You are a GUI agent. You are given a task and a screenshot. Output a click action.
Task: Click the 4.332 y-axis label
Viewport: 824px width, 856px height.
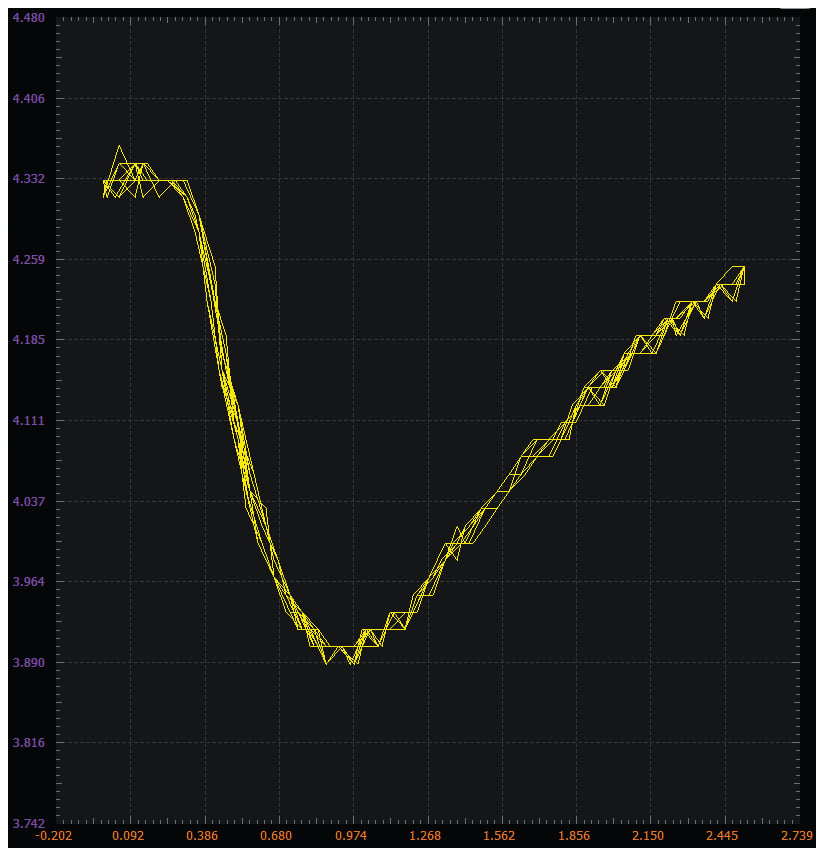tap(29, 179)
